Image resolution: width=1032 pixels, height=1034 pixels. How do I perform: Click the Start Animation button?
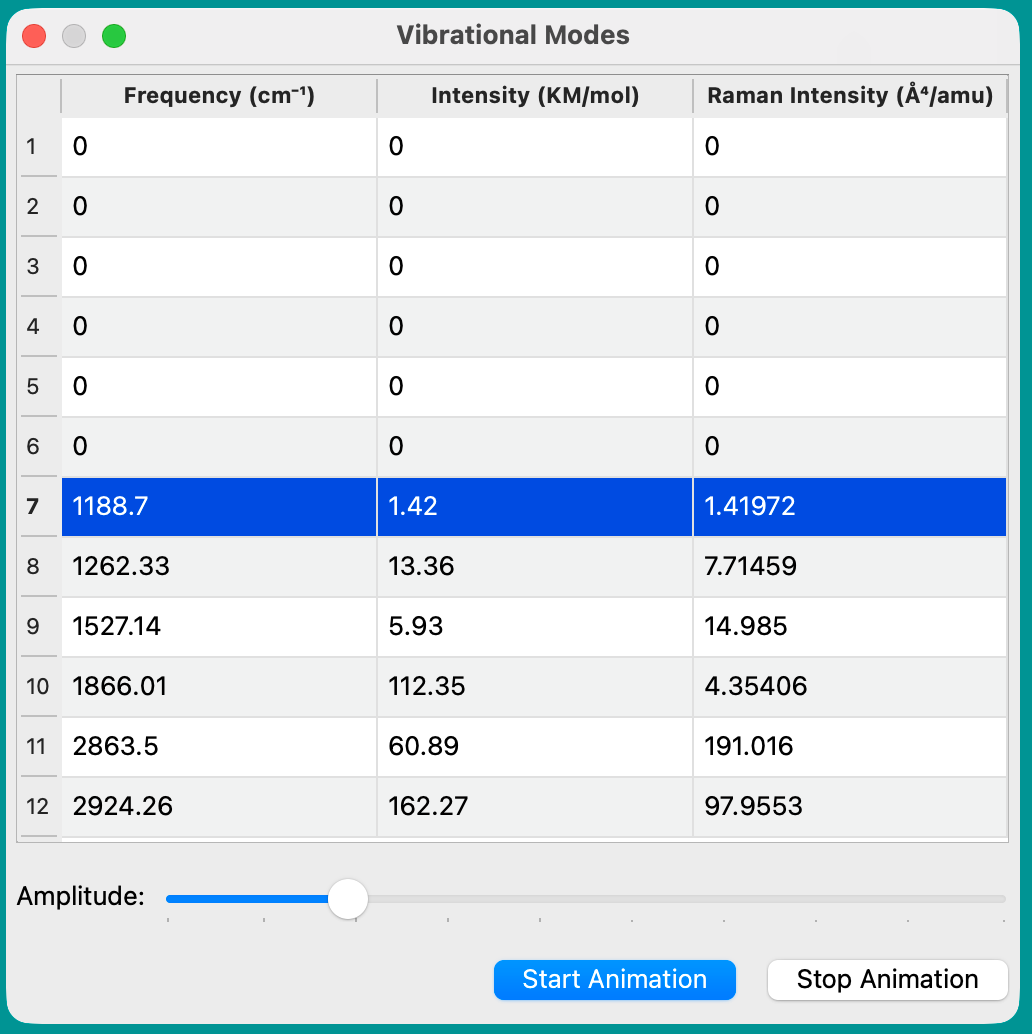[614, 979]
